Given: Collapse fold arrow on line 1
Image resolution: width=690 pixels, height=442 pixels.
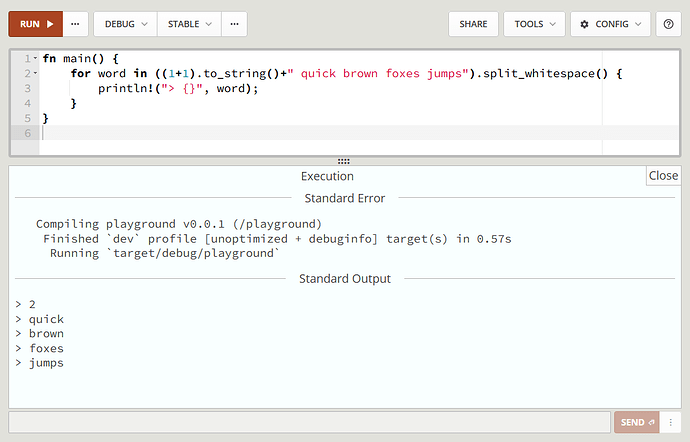Looking at the screenshot, I should click(35, 58).
